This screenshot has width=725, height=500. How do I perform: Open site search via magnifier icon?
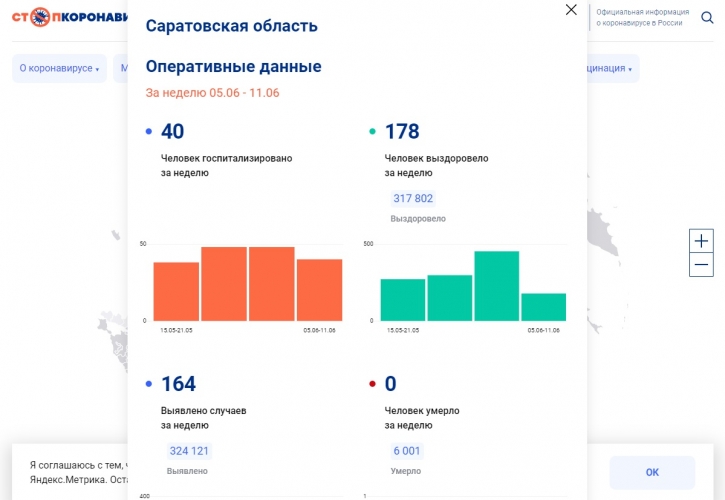click(x=707, y=17)
